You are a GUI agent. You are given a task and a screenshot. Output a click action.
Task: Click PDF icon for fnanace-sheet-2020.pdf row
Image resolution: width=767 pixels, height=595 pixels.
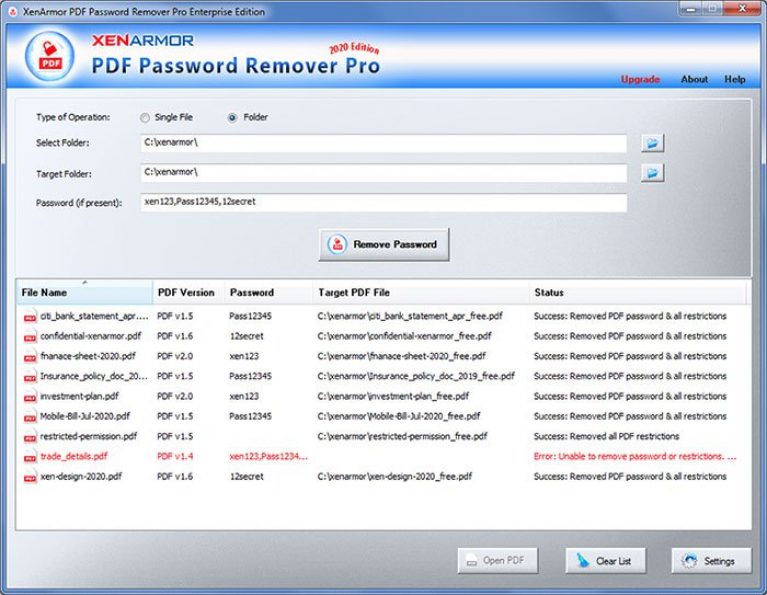[30, 357]
